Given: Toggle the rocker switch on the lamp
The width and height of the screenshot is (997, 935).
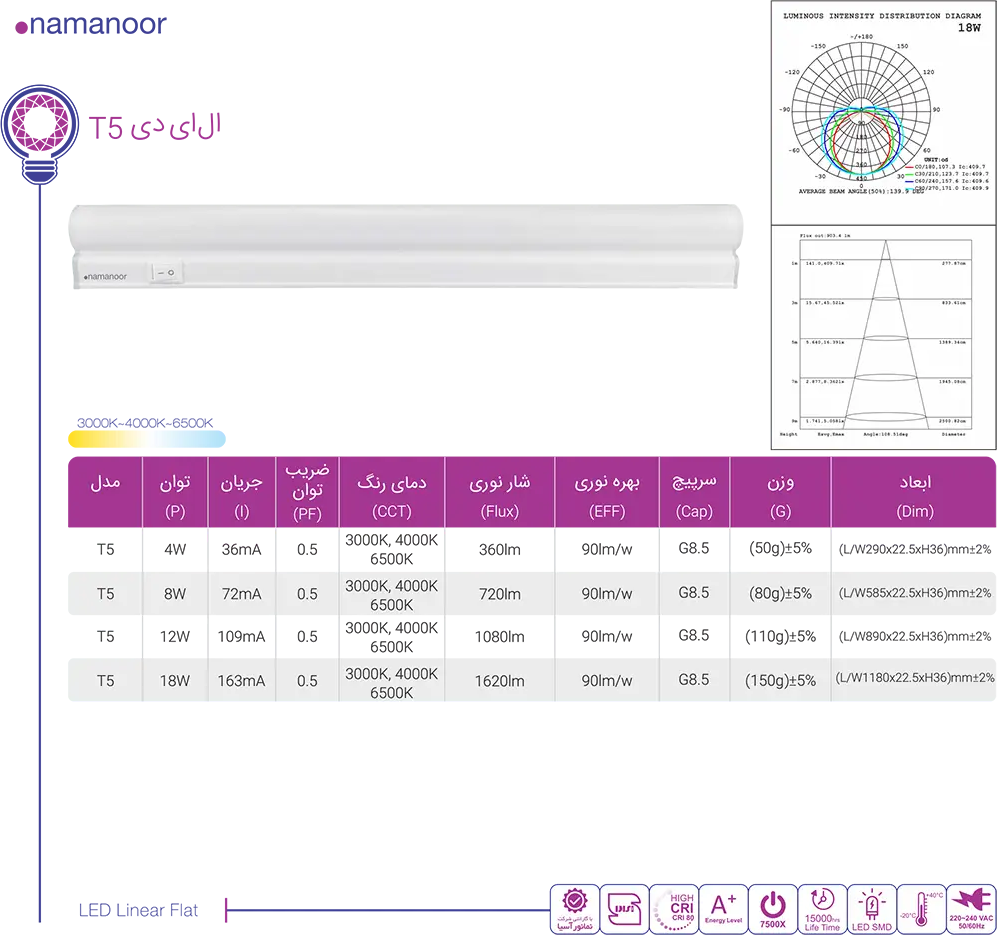Looking at the screenshot, I should [x=164, y=271].
